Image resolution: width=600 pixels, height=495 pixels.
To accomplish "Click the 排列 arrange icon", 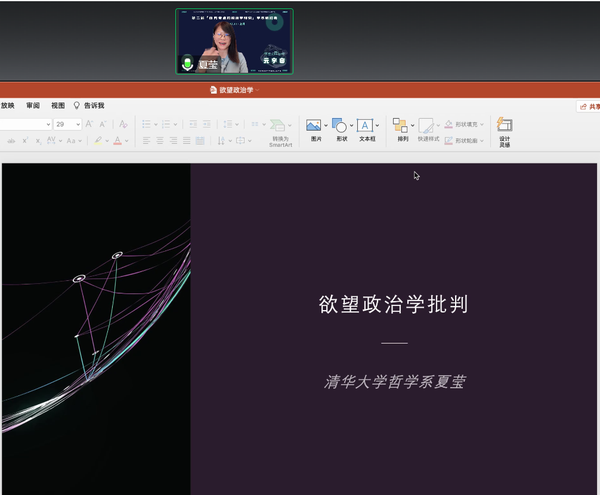I will 402,126.
